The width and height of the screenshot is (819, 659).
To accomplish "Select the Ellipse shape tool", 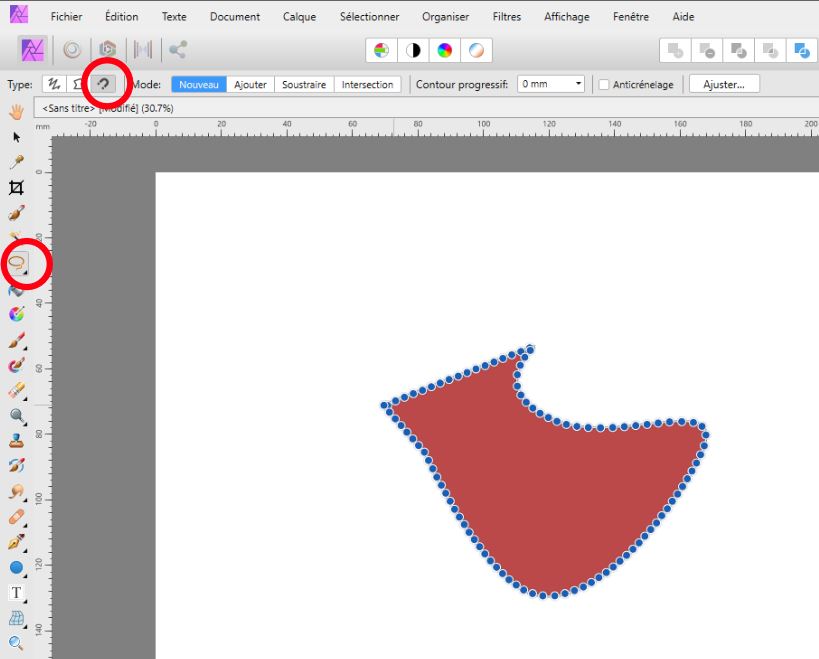I will coord(17,568).
